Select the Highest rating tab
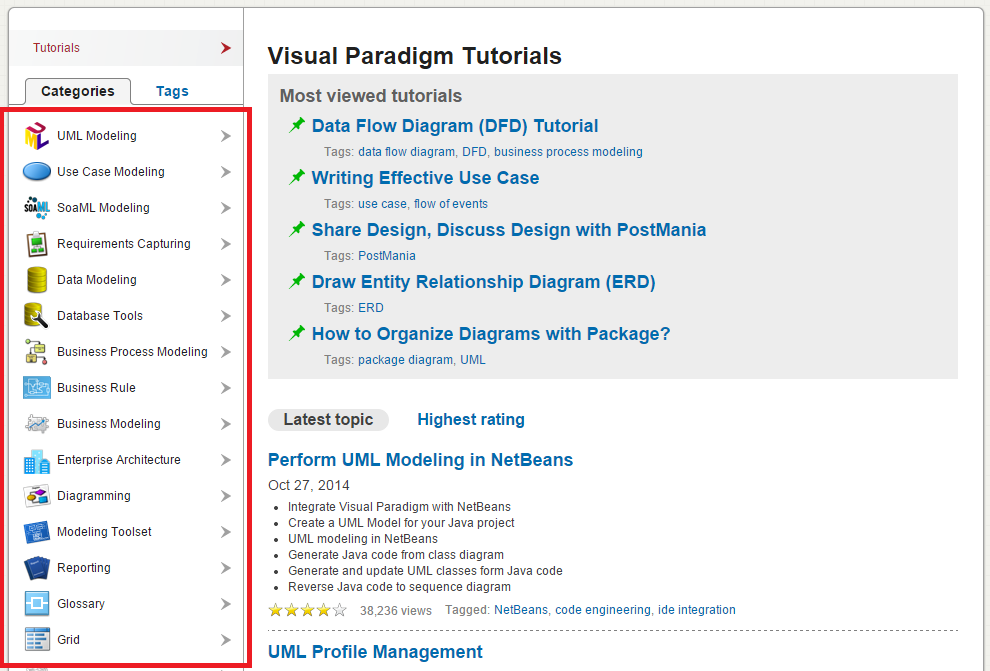 (x=471, y=420)
